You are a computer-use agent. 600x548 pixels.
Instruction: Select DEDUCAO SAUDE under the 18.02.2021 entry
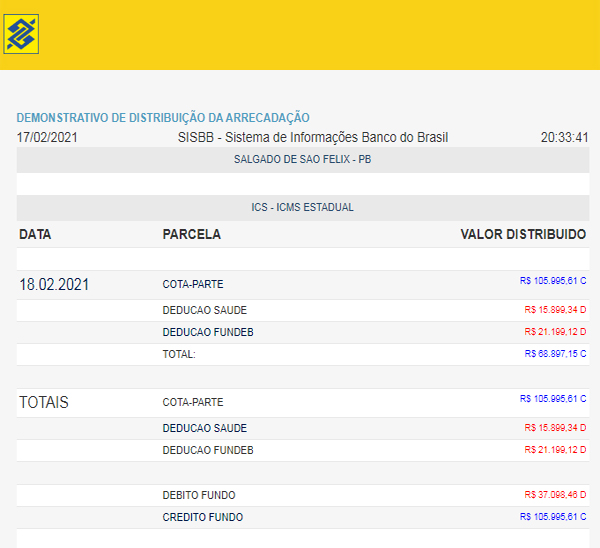205,310
